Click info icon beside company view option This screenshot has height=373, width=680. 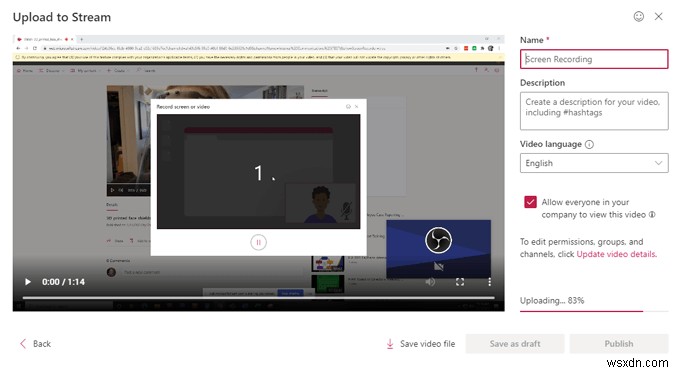click(x=652, y=215)
